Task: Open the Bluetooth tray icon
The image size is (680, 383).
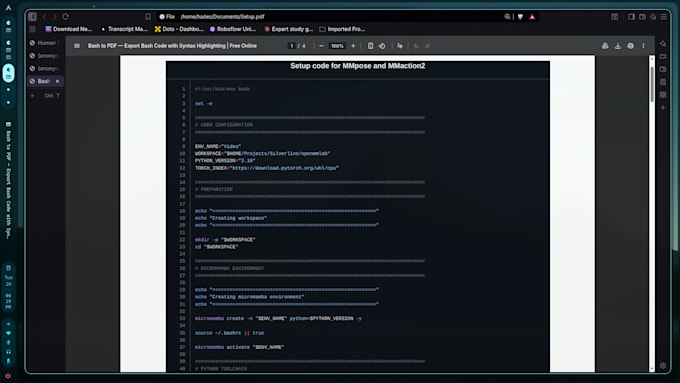Action: [8, 343]
